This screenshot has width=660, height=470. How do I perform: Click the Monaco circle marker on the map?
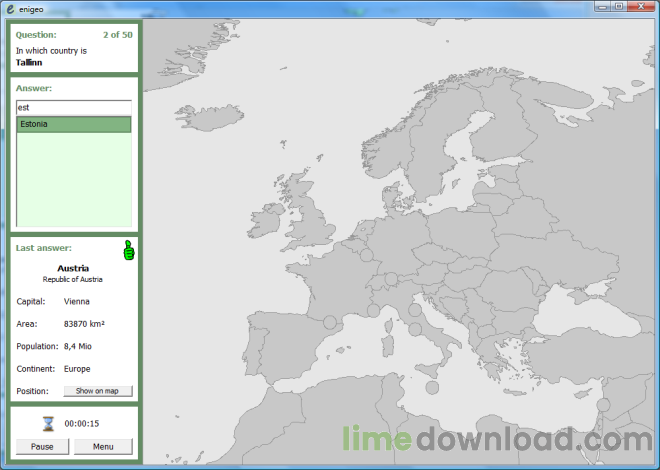[373, 311]
